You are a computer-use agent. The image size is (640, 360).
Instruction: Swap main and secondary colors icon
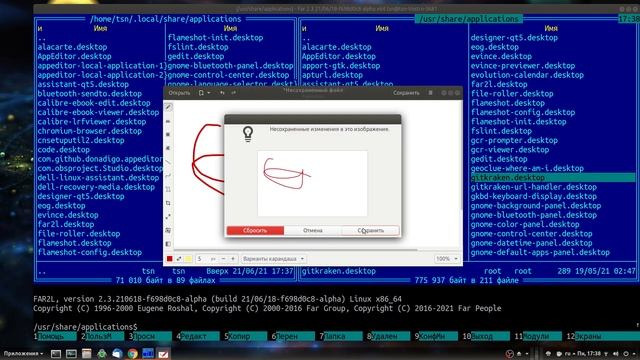179,259
